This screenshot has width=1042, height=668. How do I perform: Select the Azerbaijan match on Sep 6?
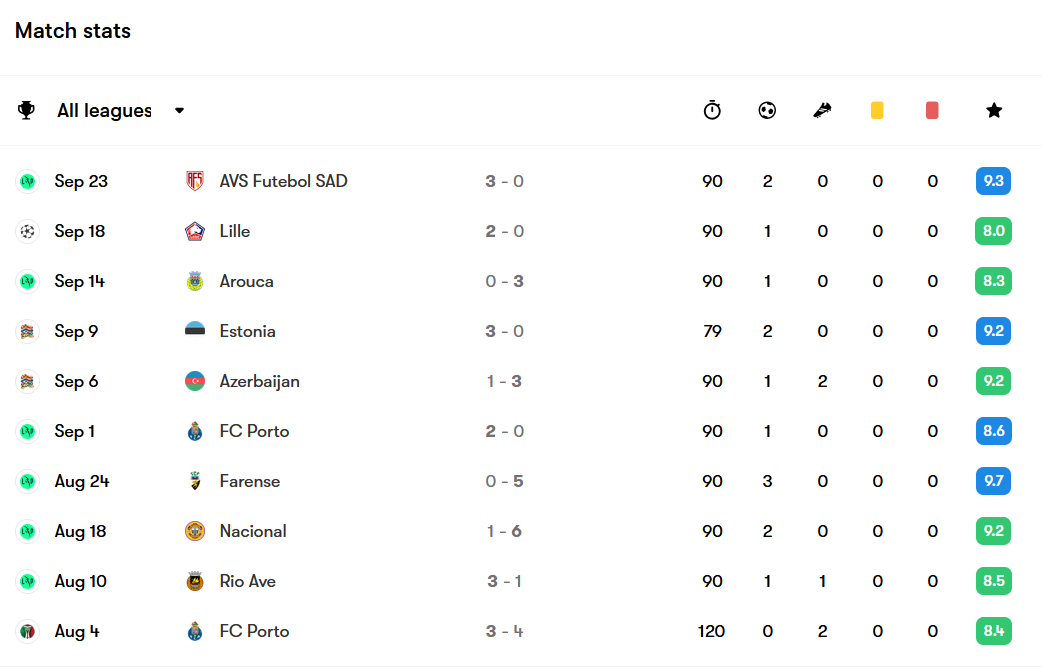521,381
